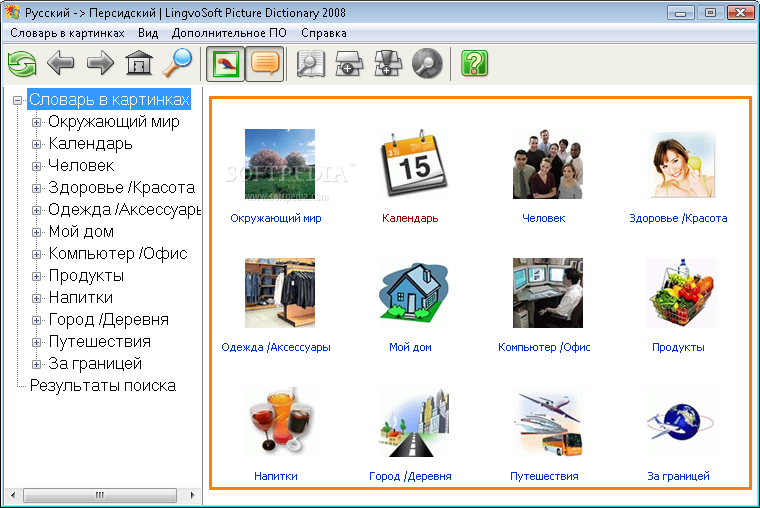This screenshot has height=508, width=760.
Task: Select Результаты поиска in the tree
Action: pyautogui.click(x=103, y=386)
